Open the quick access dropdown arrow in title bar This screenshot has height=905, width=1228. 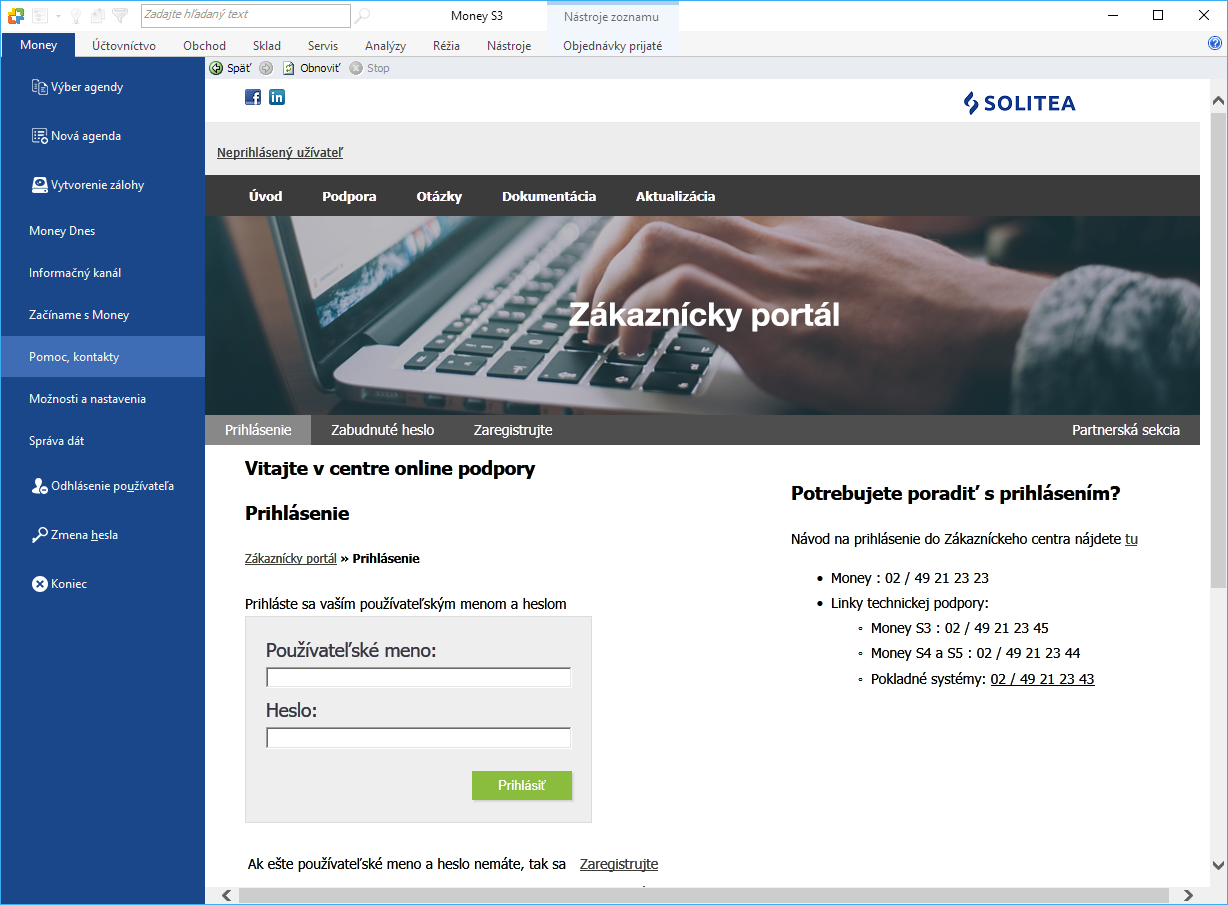coord(58,16)
